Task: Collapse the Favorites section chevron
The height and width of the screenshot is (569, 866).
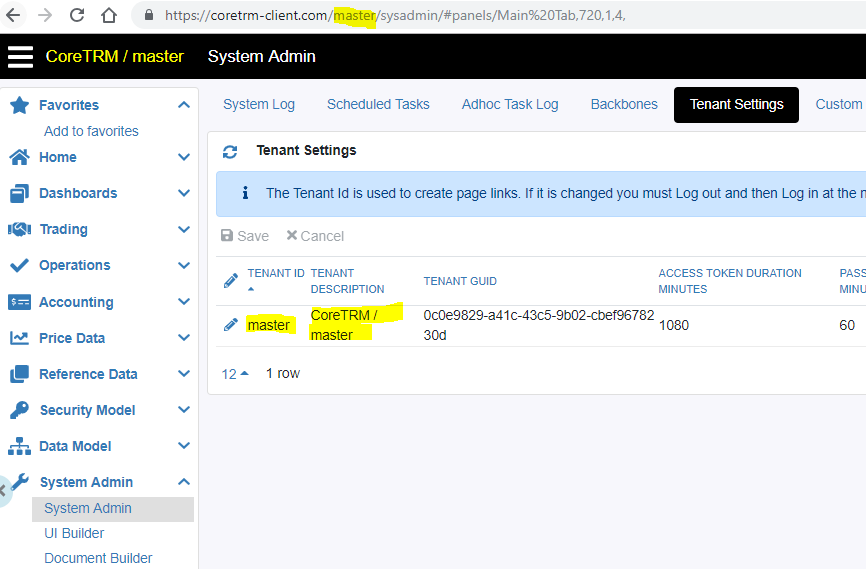Action: pyautogui.click(x=184, y=105)
